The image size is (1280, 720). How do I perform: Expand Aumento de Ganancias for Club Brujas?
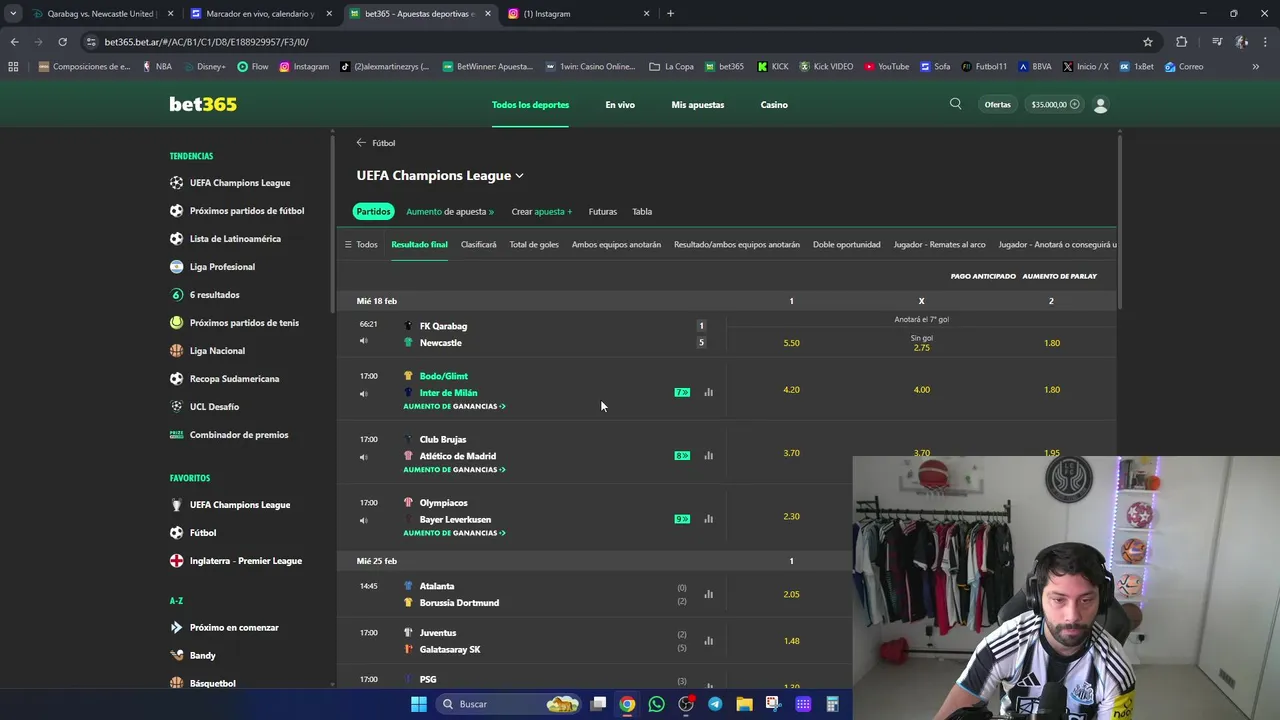tap(454, 469)
